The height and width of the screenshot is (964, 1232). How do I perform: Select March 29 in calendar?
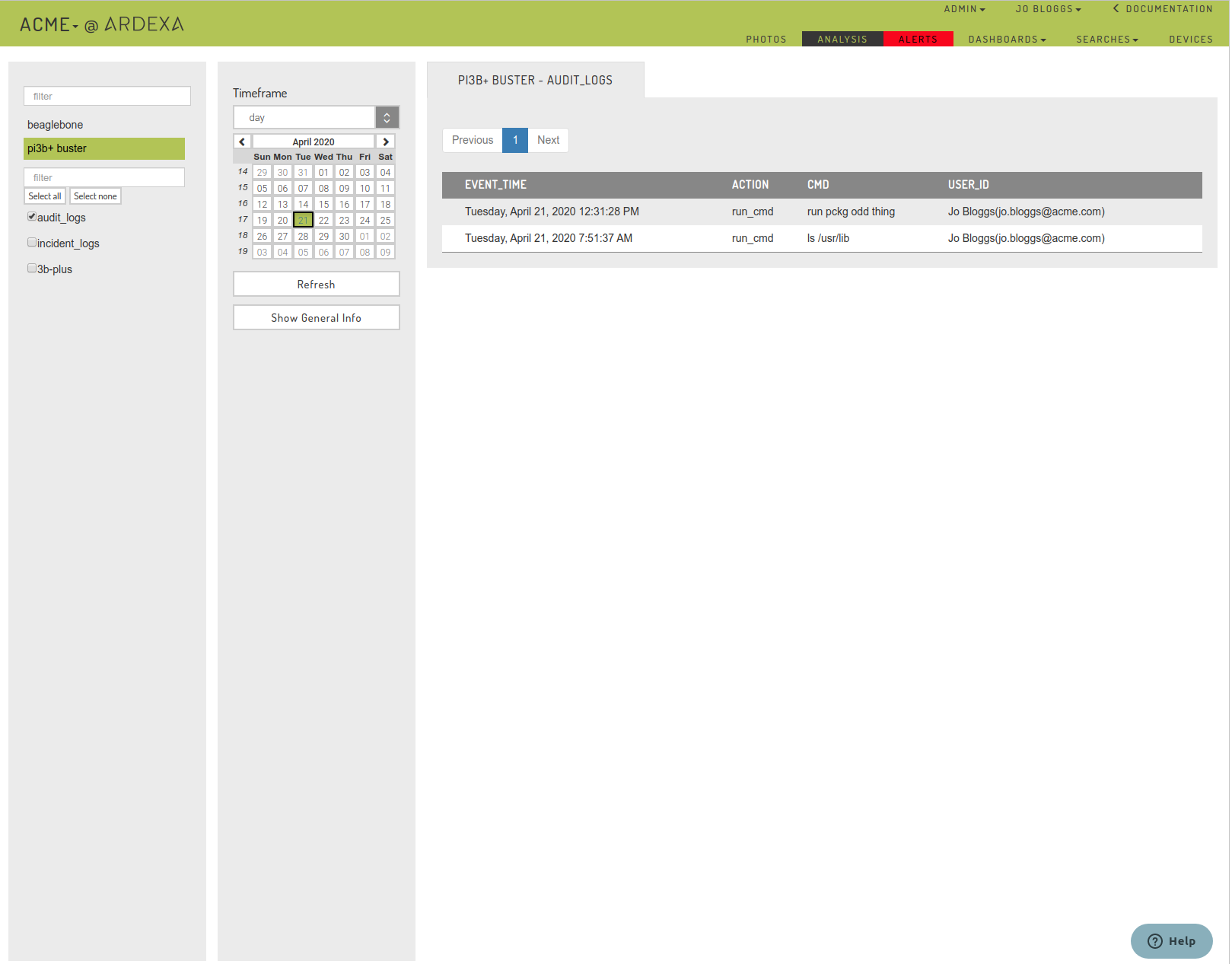coord(262,172)
